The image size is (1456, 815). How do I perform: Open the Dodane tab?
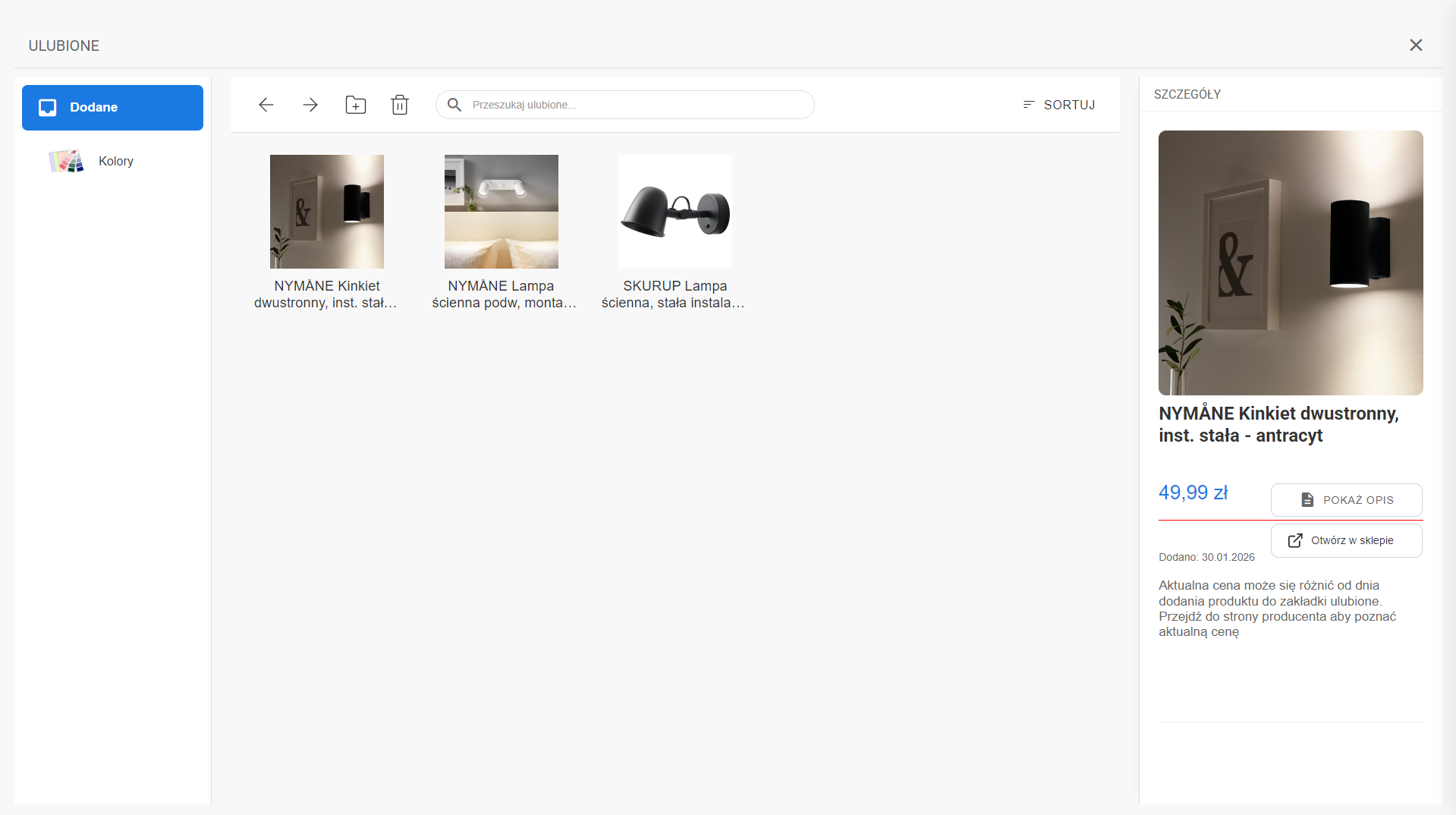tap(112, 108)
